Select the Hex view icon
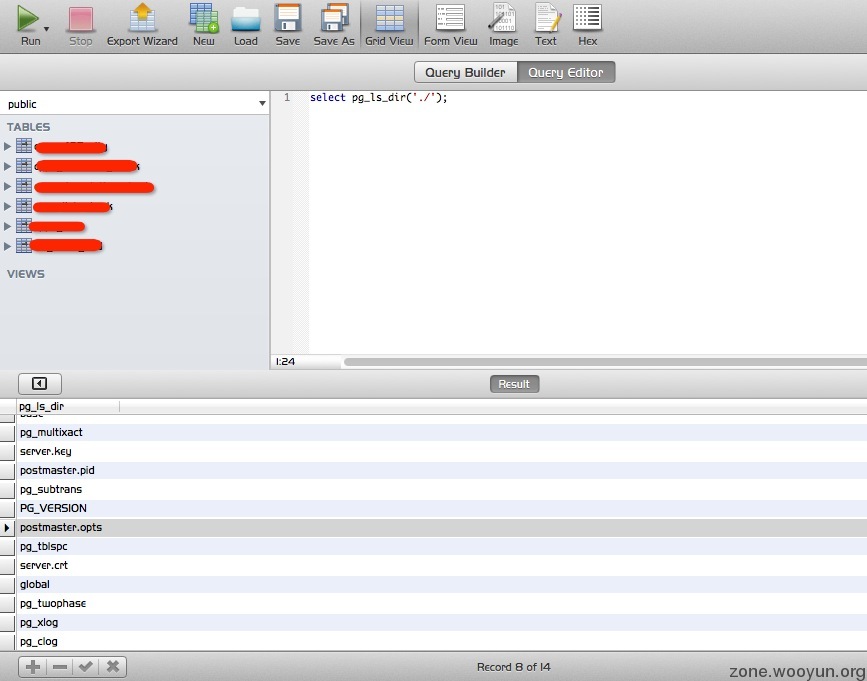 [587, 24]
